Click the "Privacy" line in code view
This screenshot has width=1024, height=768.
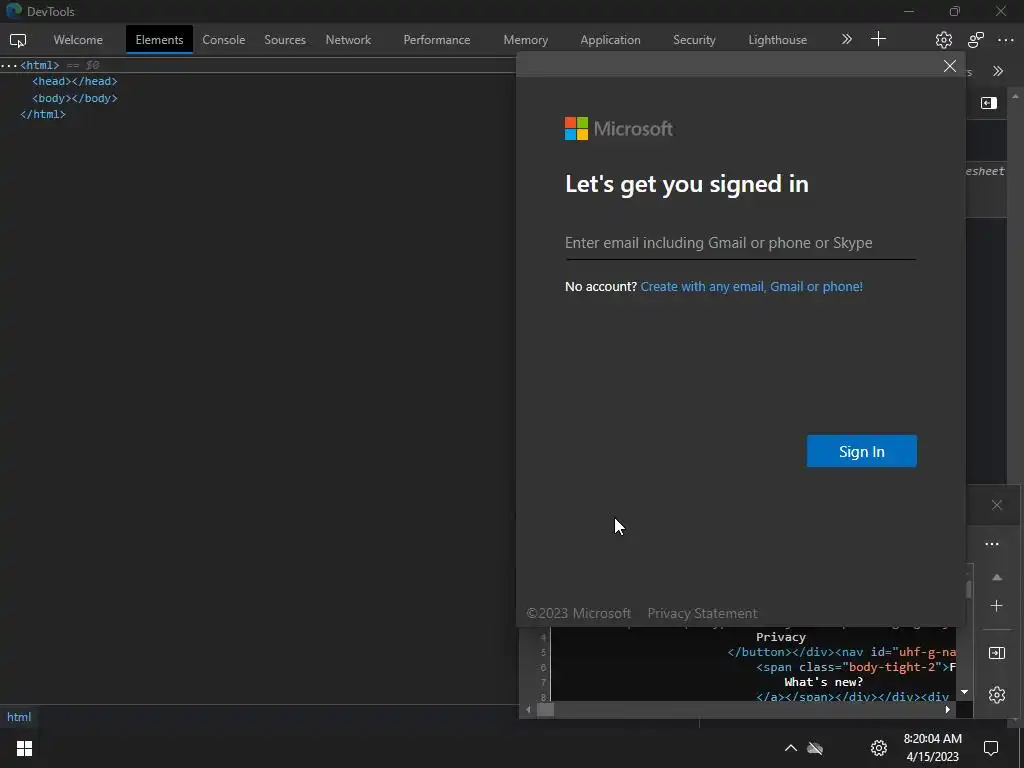pyautogui.click(x=780, y=637)
